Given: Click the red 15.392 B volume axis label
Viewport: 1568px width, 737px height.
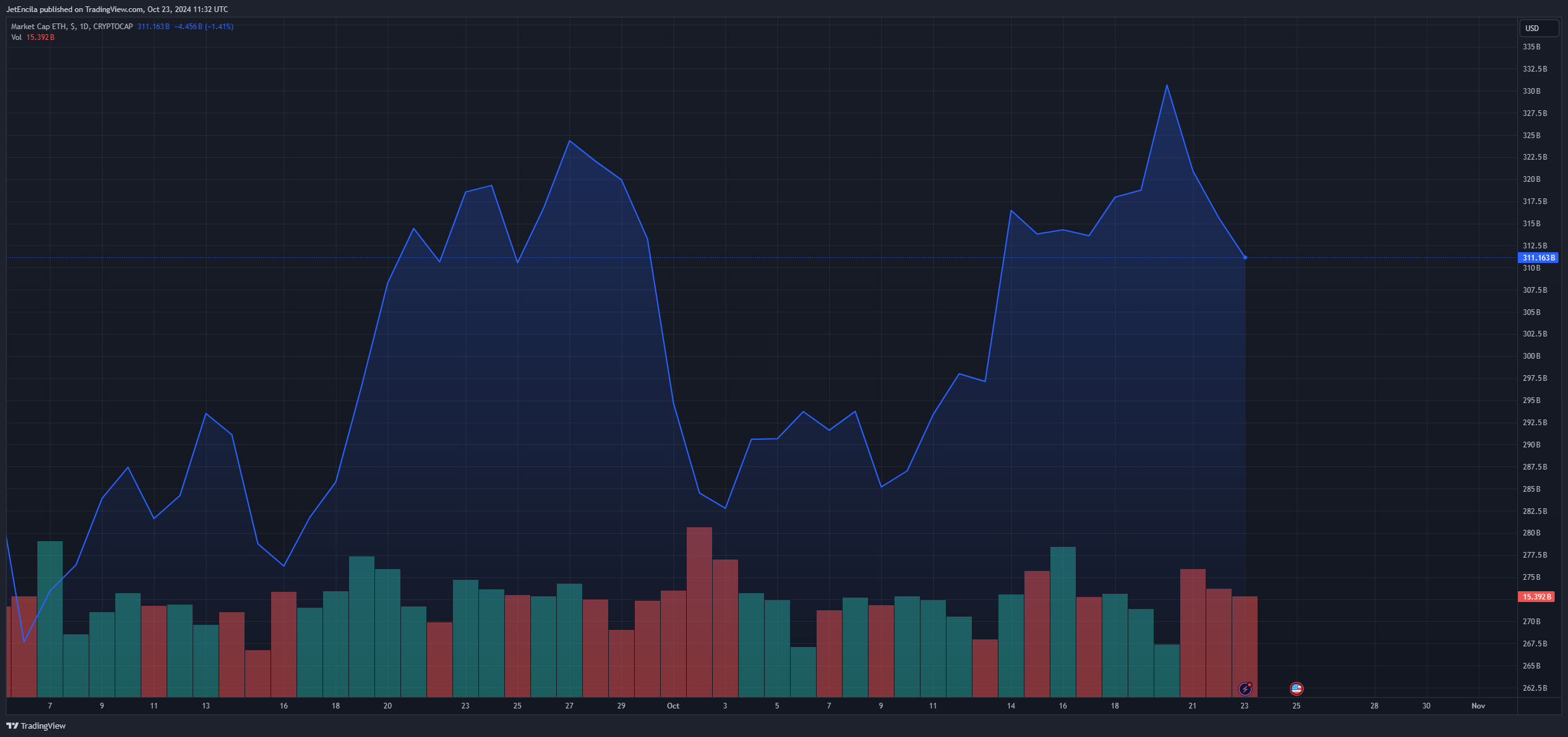Looking at the screenshot, I should (x=1536, y=597).
